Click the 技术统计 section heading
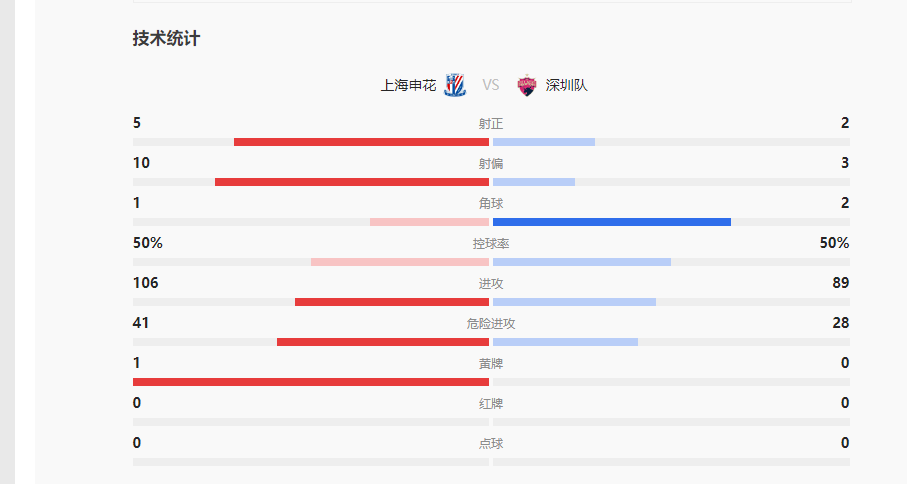The height and width of the screenshot is (484, 907). point(166,38)
